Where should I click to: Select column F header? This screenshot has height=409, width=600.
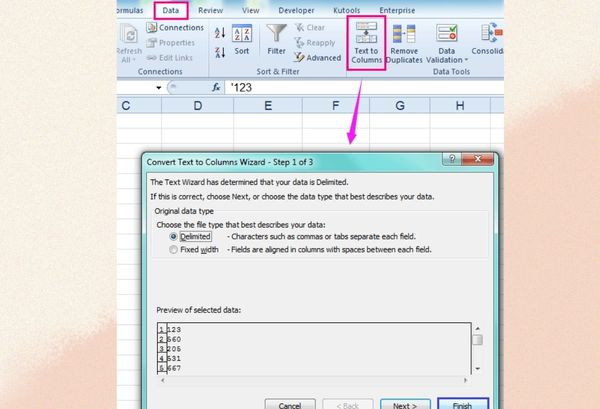[336, 105]
